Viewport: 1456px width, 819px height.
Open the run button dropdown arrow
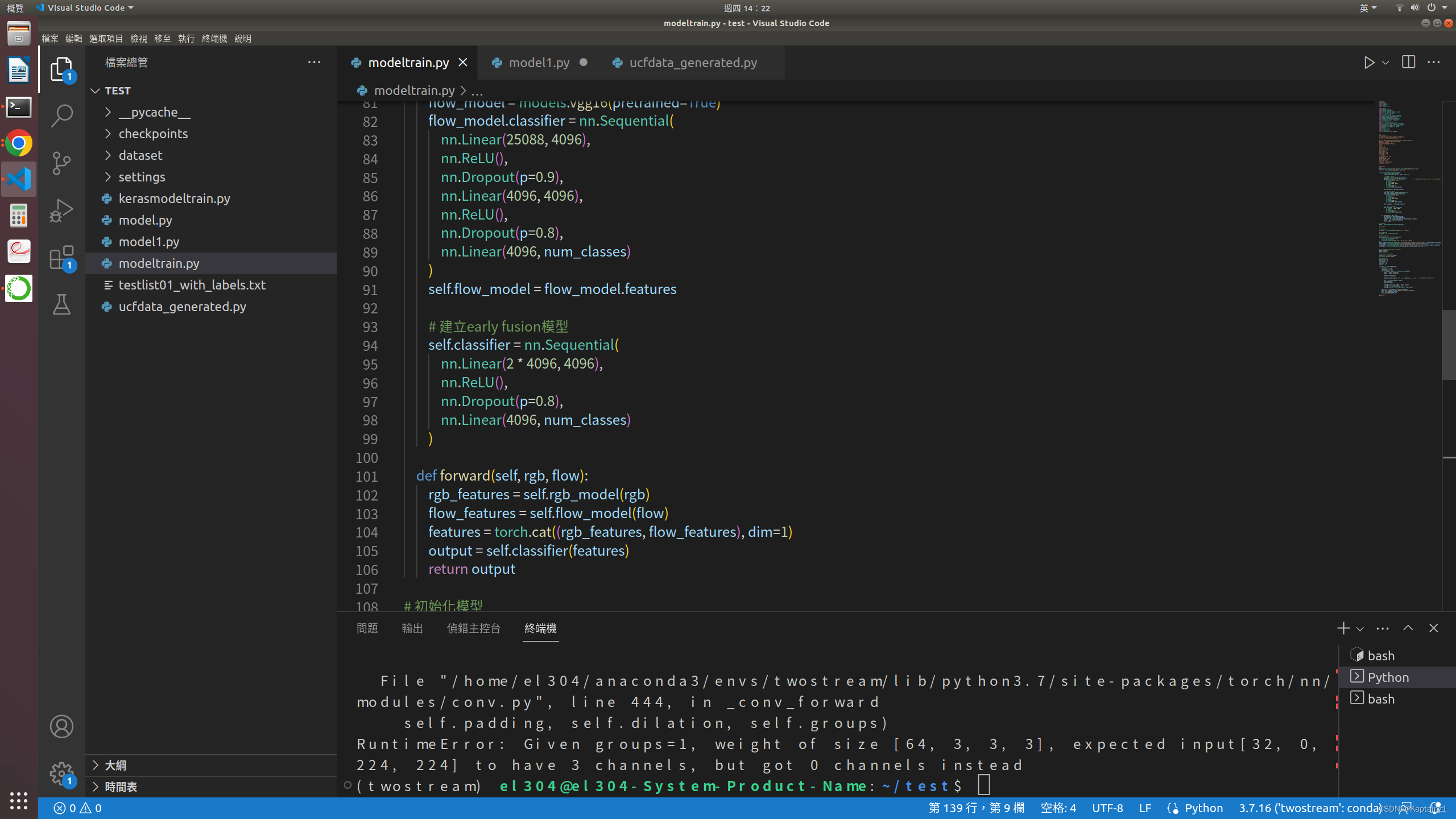[x=1386, y=63]
